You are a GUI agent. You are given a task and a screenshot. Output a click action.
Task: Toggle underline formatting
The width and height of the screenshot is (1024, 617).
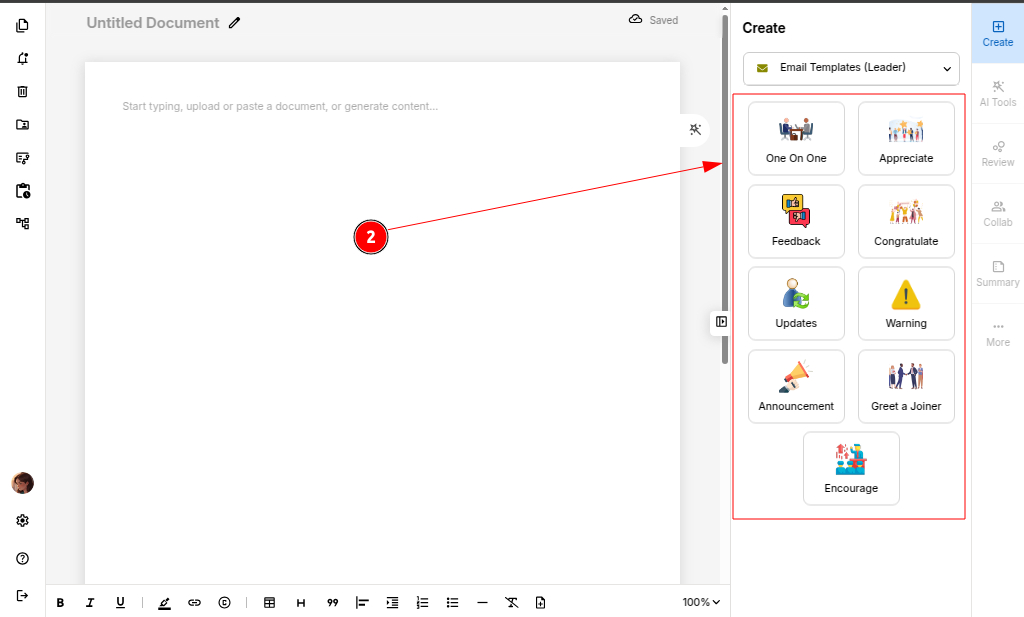coord(120,602)
